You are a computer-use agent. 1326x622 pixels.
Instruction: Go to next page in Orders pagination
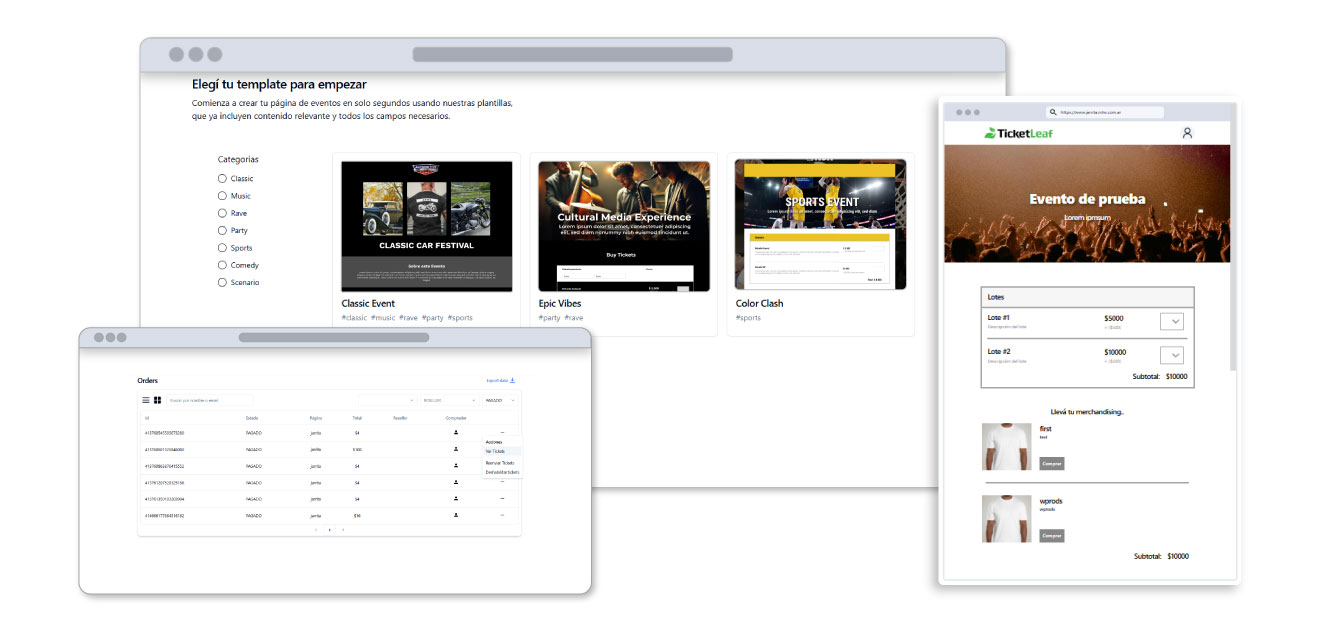tap(343, 529)
